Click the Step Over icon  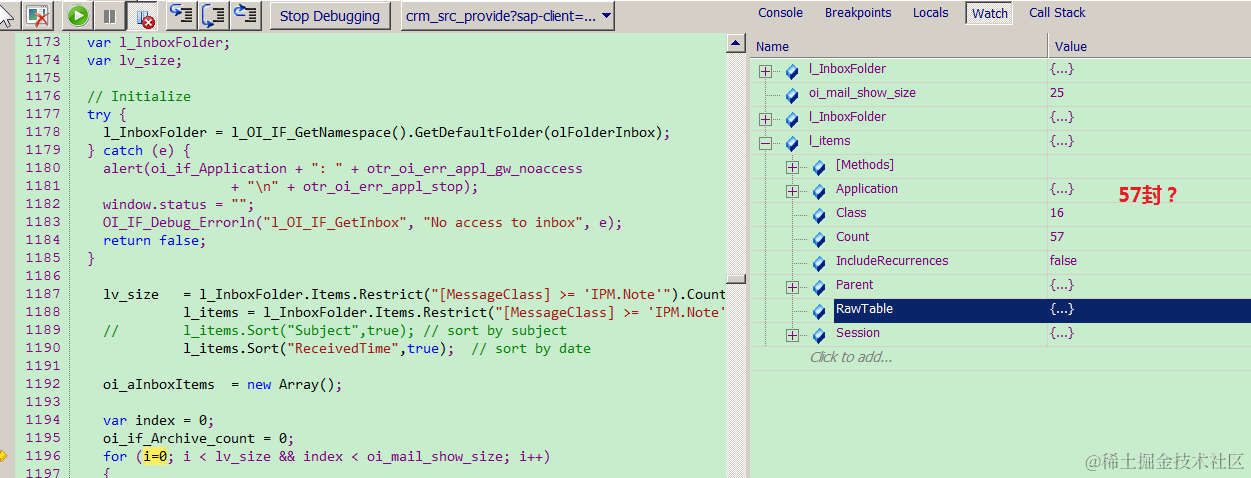click(x=213, y=15)
